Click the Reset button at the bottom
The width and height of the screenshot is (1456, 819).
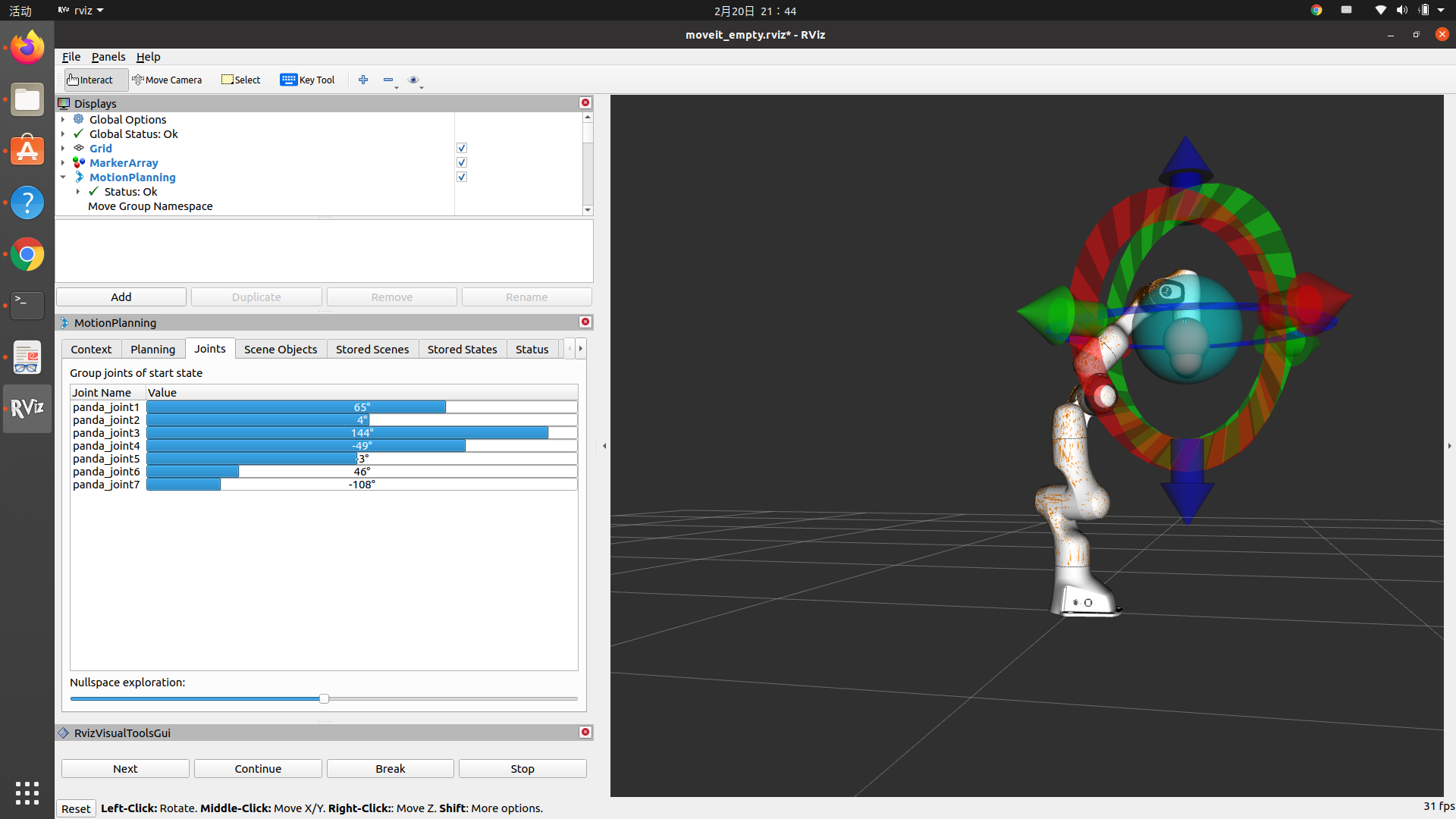pyautogui.click(x=76, y=808)
